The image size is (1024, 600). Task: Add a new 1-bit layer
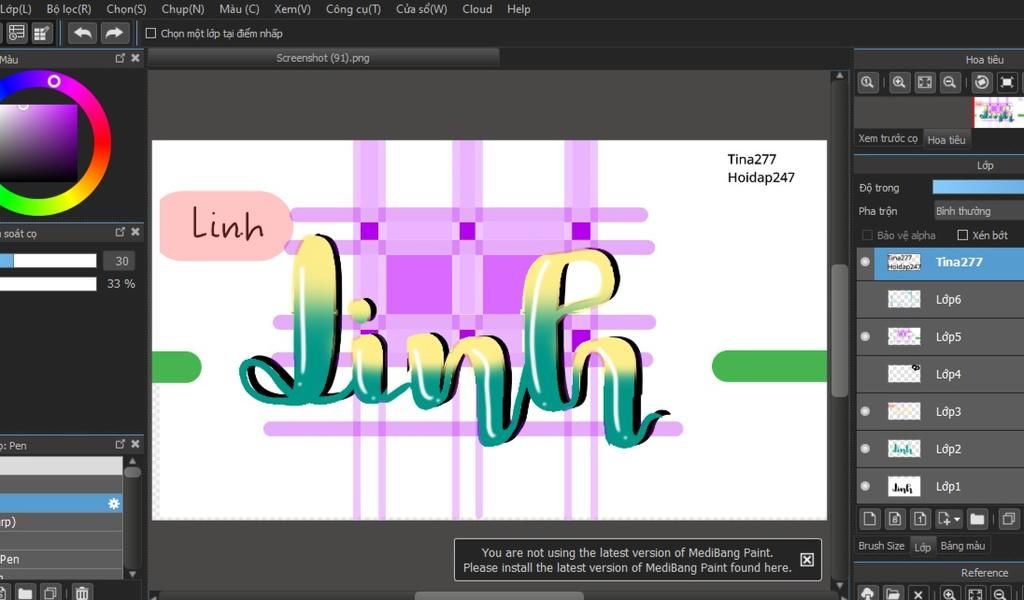920,519
